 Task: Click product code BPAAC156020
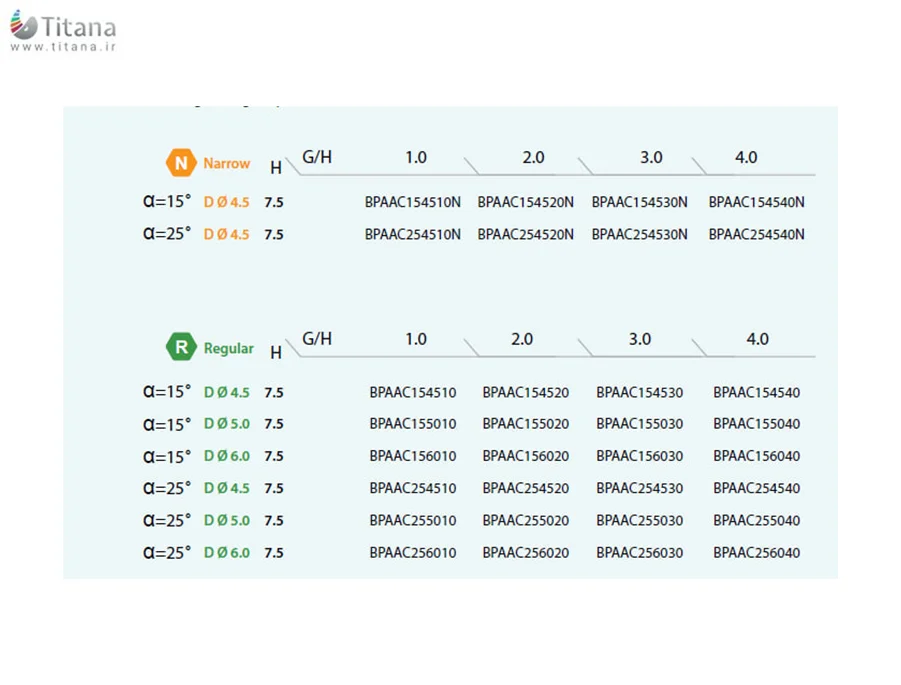point(526,456)
